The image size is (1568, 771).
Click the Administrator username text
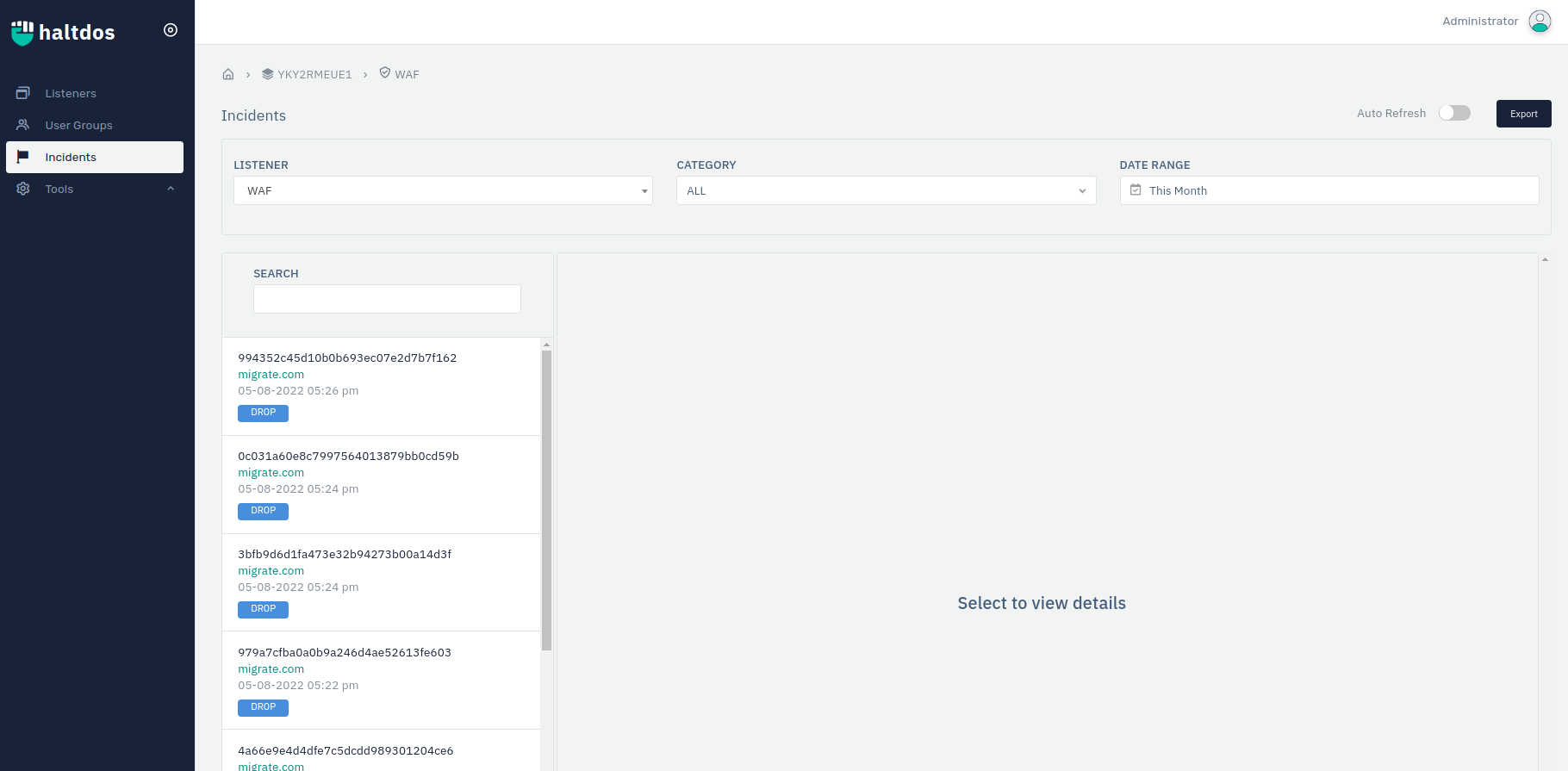[x=1480, y=22]
